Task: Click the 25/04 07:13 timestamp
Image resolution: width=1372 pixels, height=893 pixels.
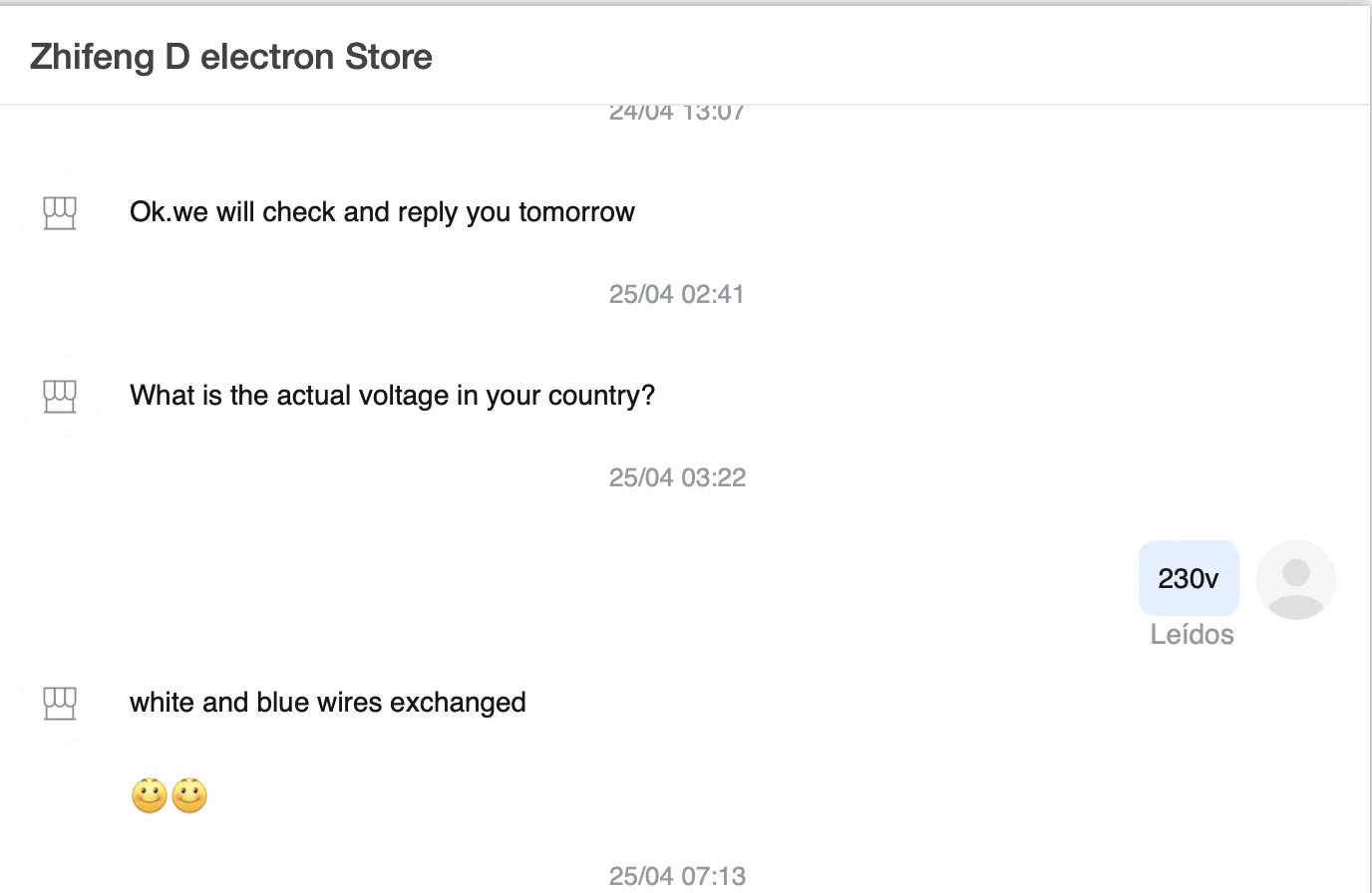Action: [677, 876]
